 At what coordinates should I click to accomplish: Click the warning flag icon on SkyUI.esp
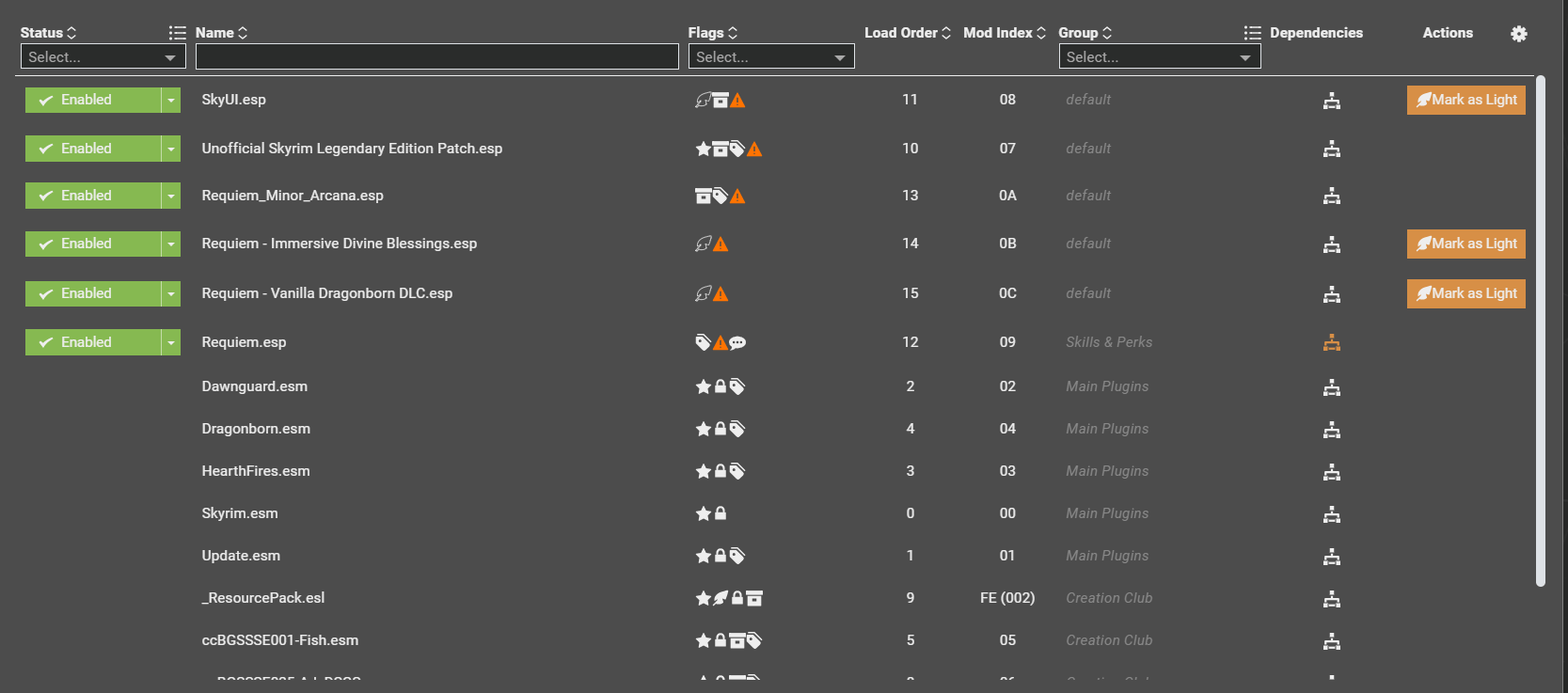coord(737,101)
